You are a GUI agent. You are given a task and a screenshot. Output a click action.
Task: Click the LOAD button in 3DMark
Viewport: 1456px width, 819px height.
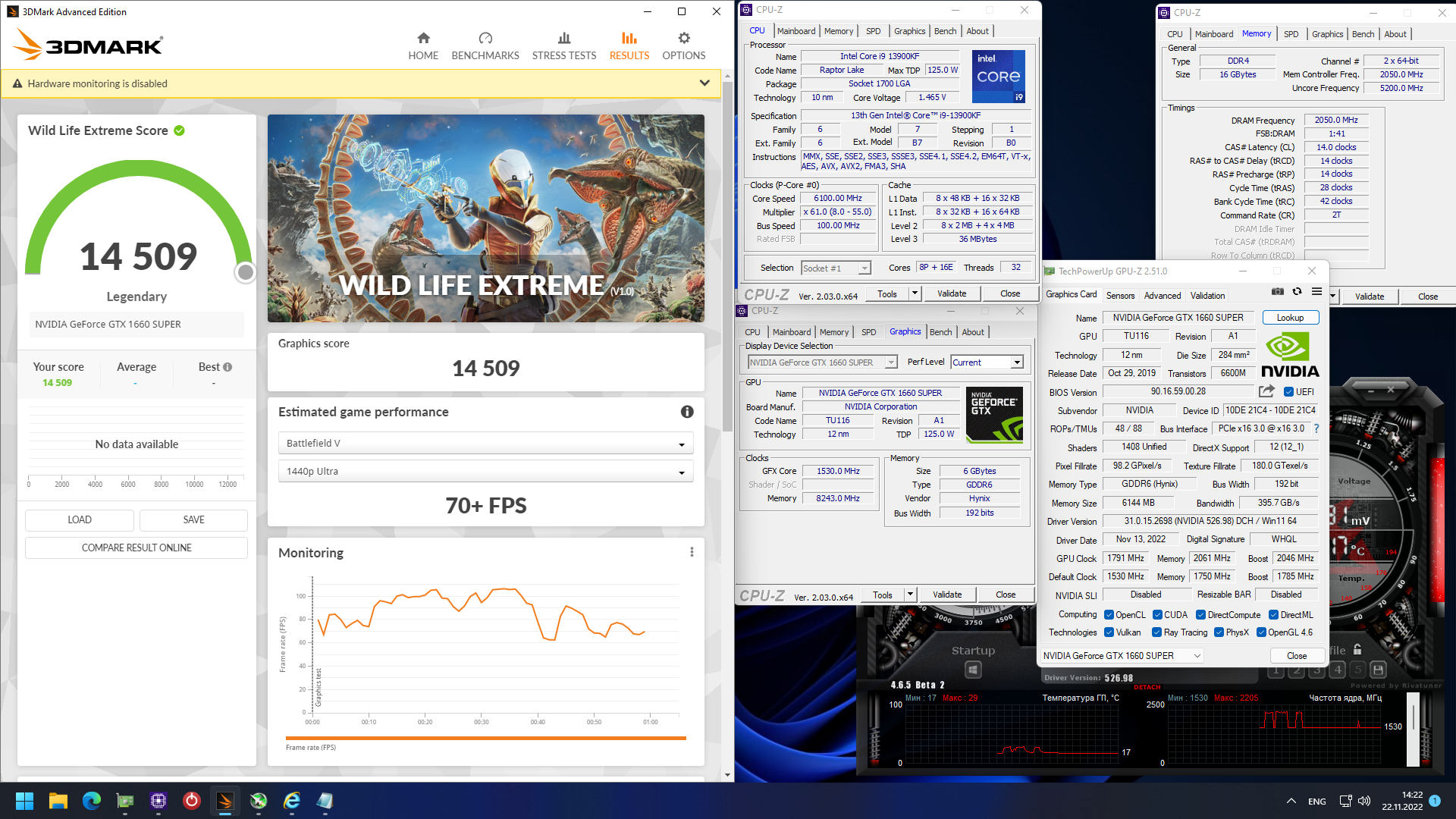click(80, 520)
